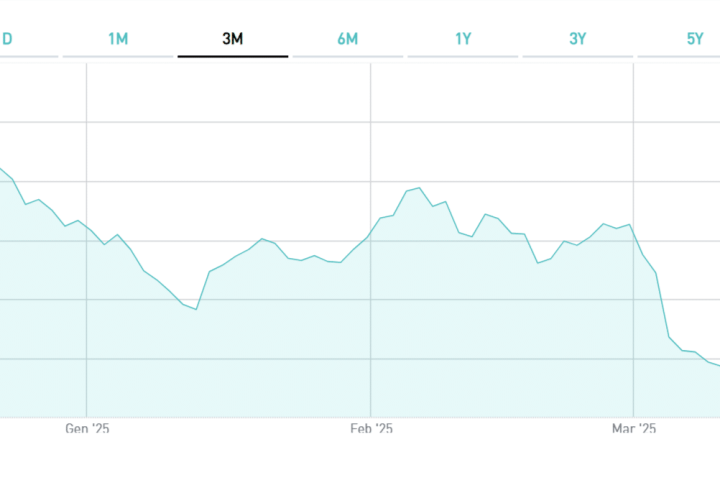This screenshot has height=480, width=720.
Task: Show the 1Y chart range
Action: (x=463, y=39)
